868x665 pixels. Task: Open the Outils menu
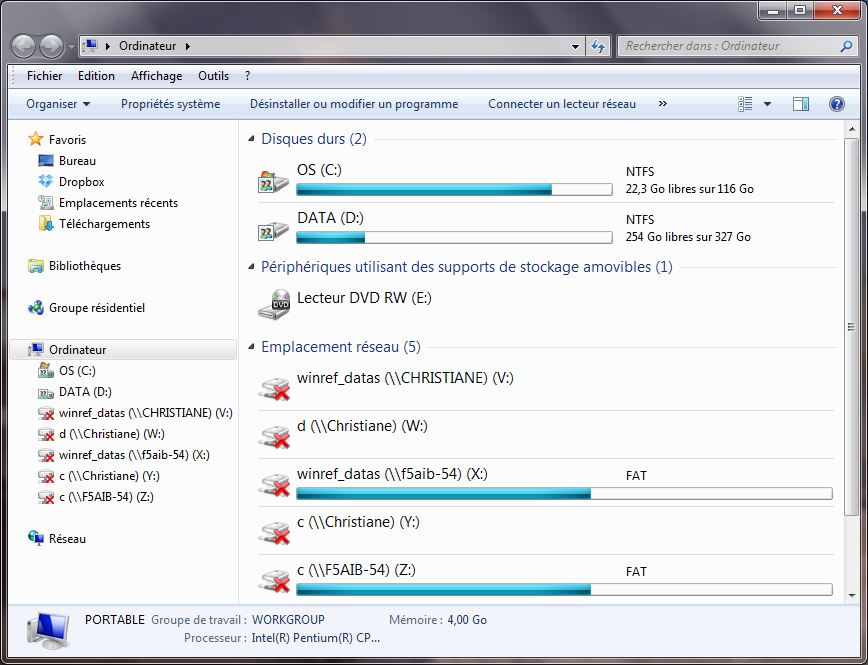tap(213, 76)
